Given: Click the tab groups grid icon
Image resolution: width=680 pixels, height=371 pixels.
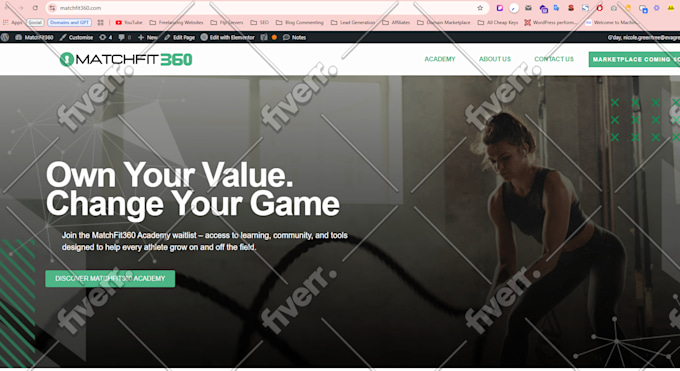Looking at the screenshot, I should [101, 22].
